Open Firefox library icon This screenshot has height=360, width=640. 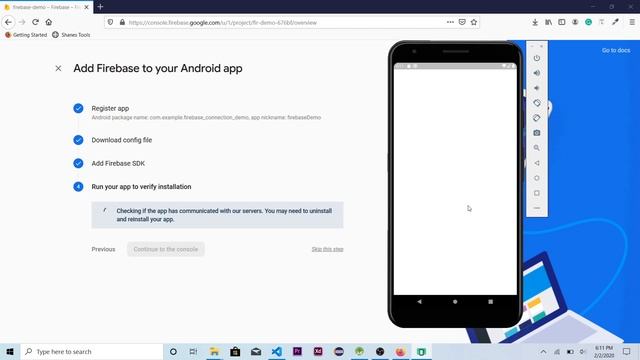tap(549, 22)
